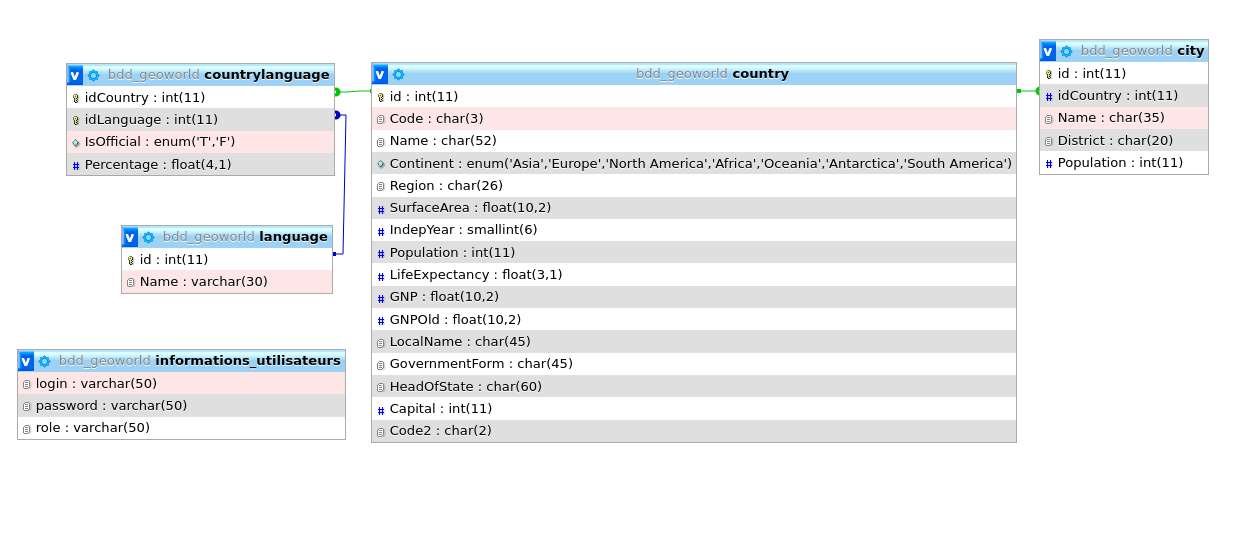1234x558 pixels.
Task: Select column Name : char(52) in country
Action: pyautogui.click(x=694, y=141)
